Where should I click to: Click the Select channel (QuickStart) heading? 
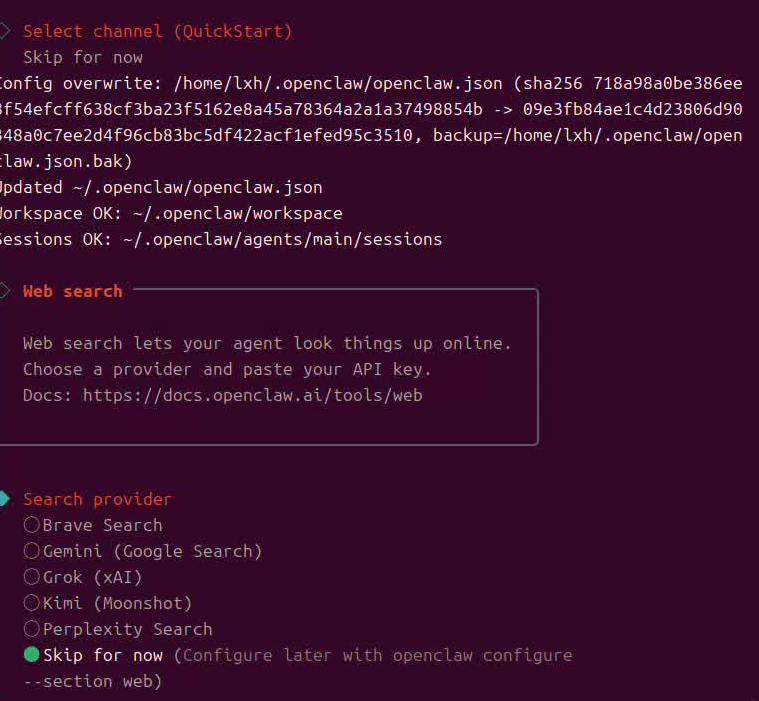coord(158,31)
